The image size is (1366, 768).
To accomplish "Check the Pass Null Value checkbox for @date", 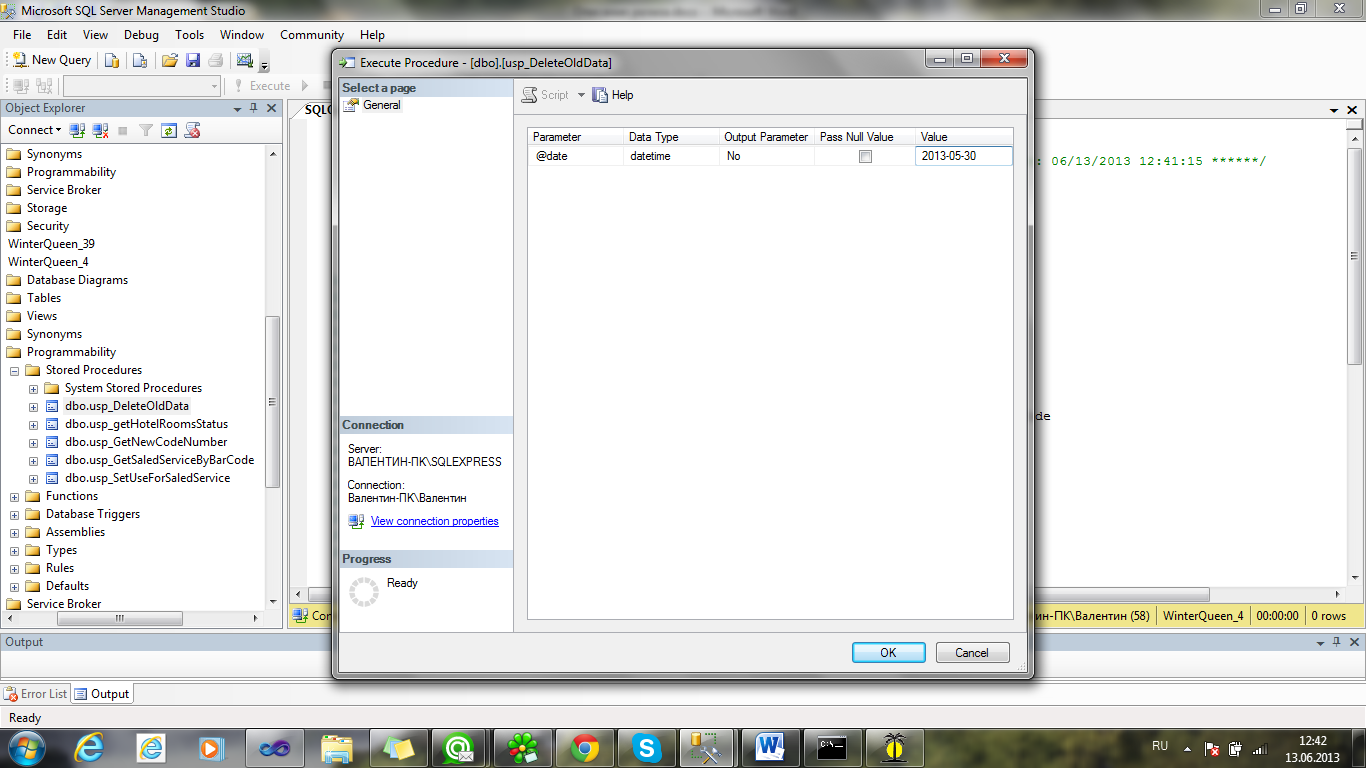I will (x=866, y=156).
